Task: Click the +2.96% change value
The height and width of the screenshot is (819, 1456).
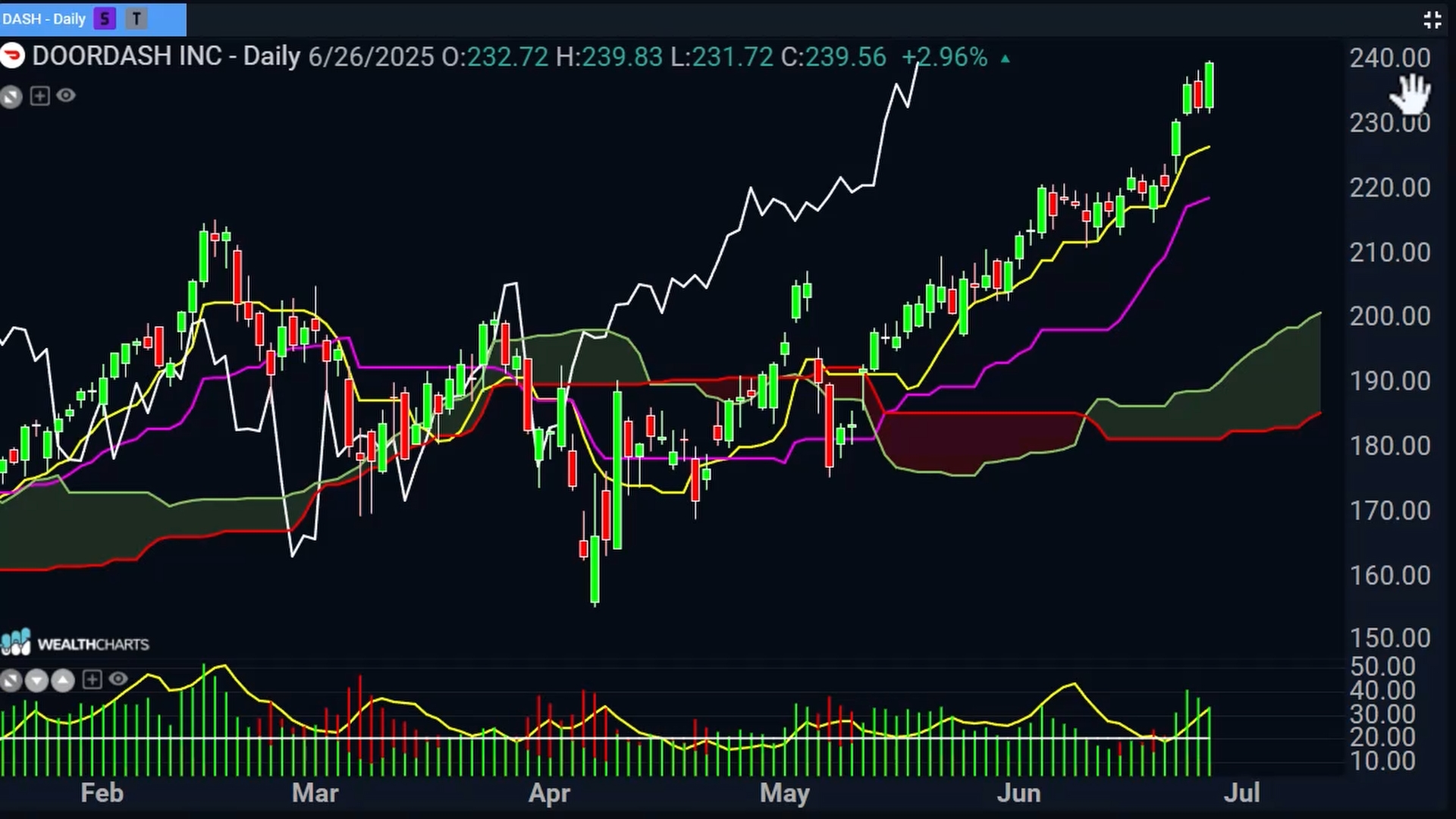Action: [945, 57]
